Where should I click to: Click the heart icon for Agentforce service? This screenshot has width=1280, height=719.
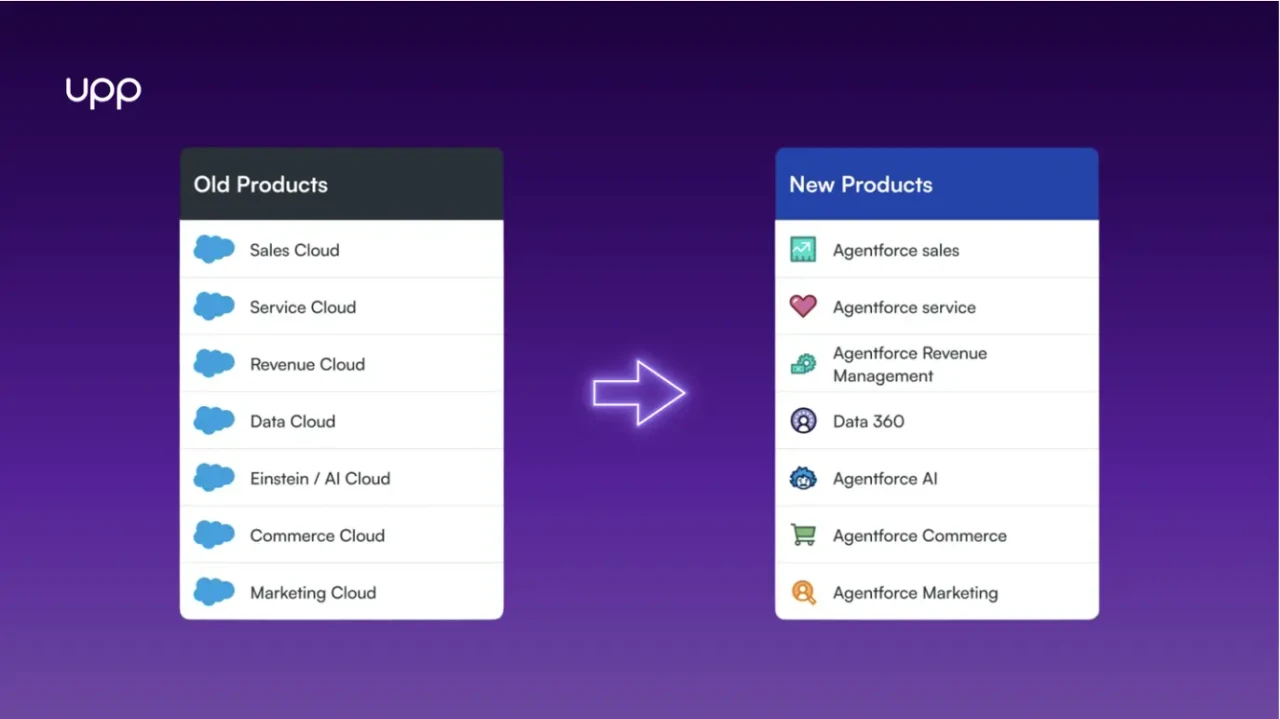click(x=803, y=306)
